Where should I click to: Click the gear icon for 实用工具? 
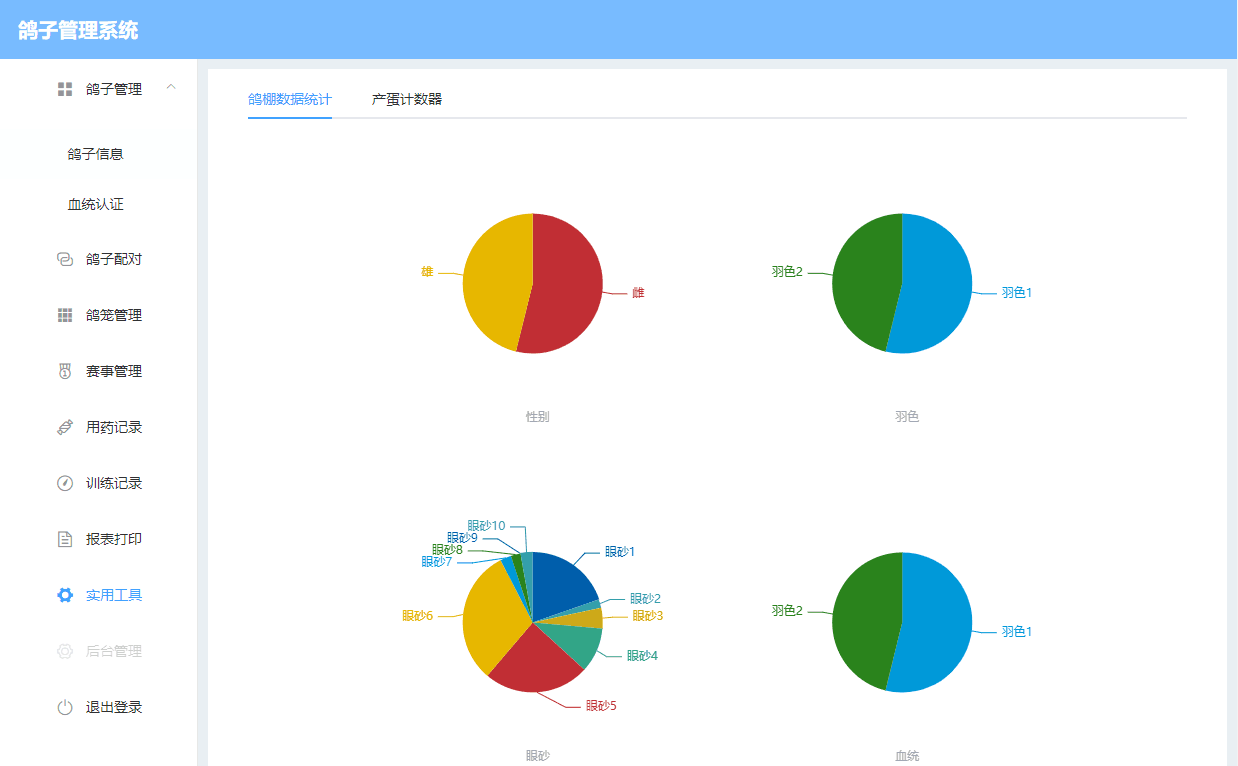[65, 595]
